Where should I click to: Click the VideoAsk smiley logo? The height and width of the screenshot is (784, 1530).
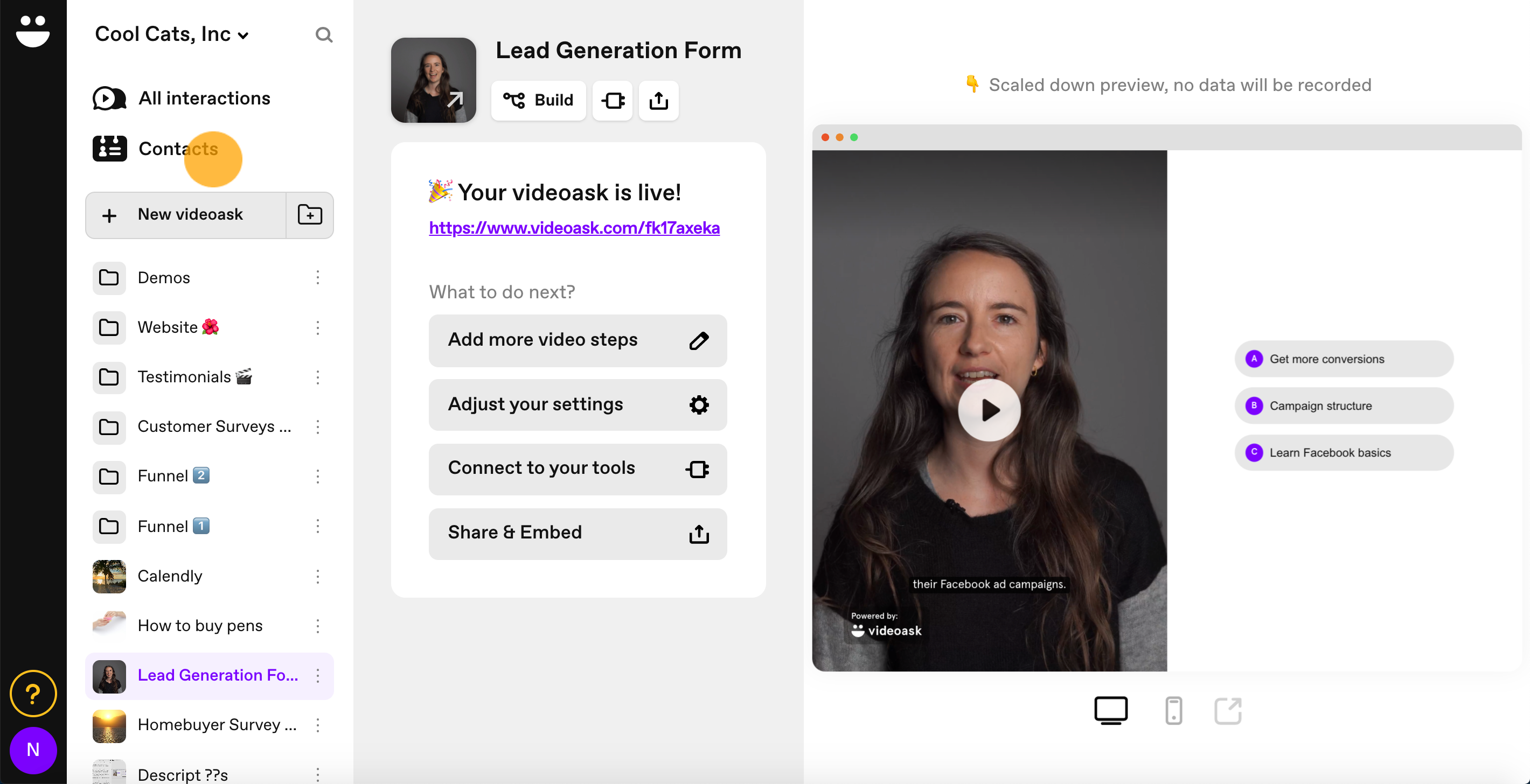coord(33,31)
